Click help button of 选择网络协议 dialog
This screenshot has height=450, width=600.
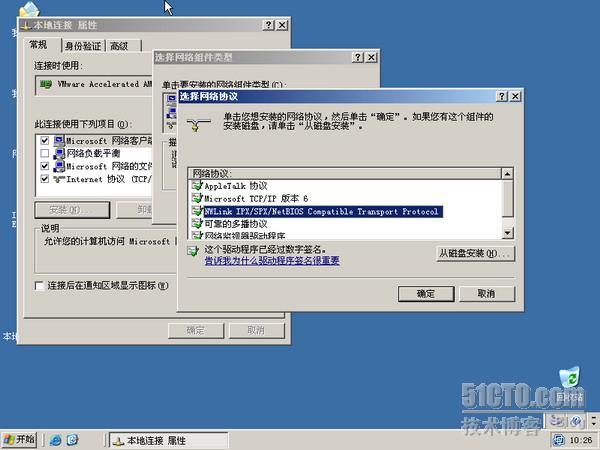coord(502,96)
